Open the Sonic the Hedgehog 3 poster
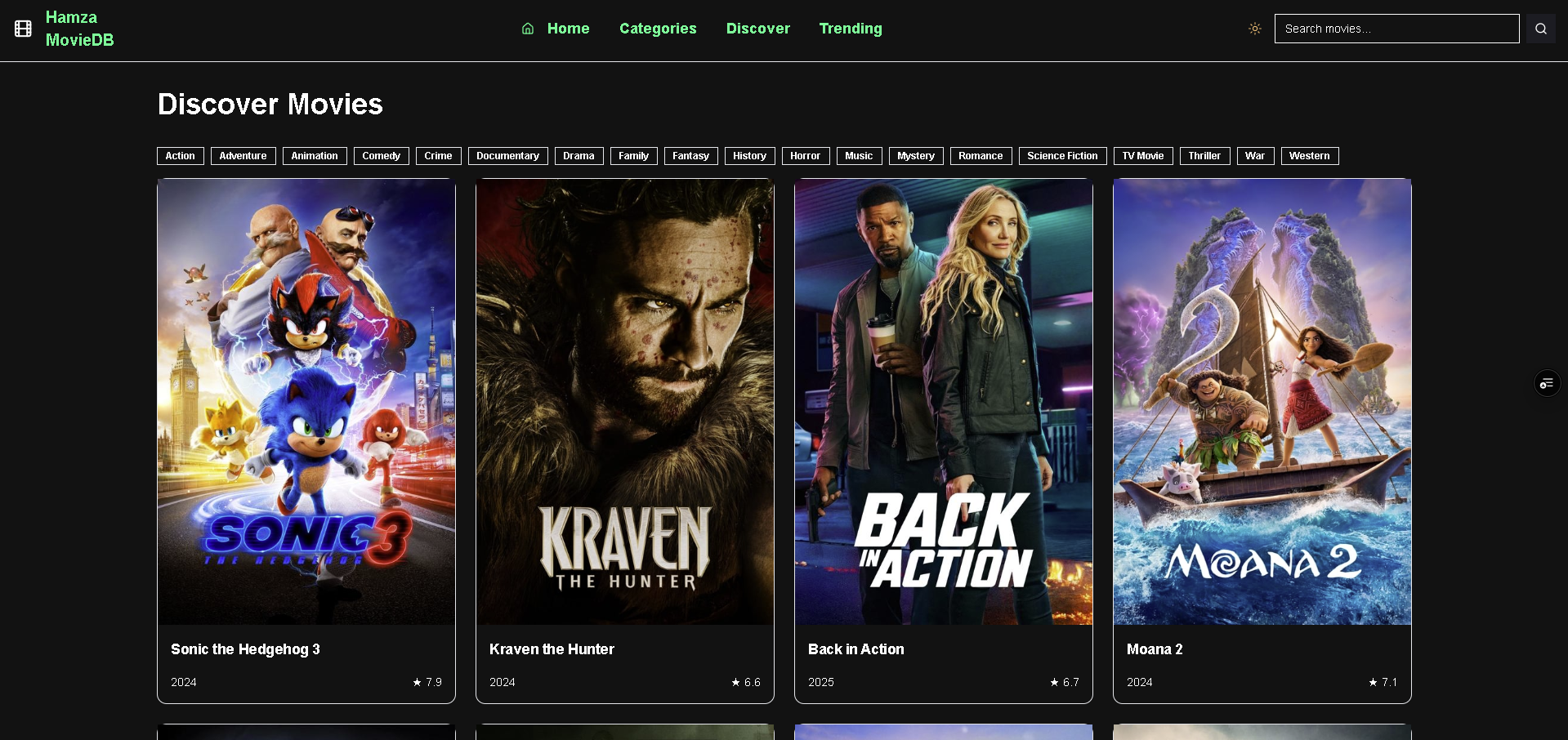The height and width of the screenshot is (740, 1568). click(x=306, y=402)
